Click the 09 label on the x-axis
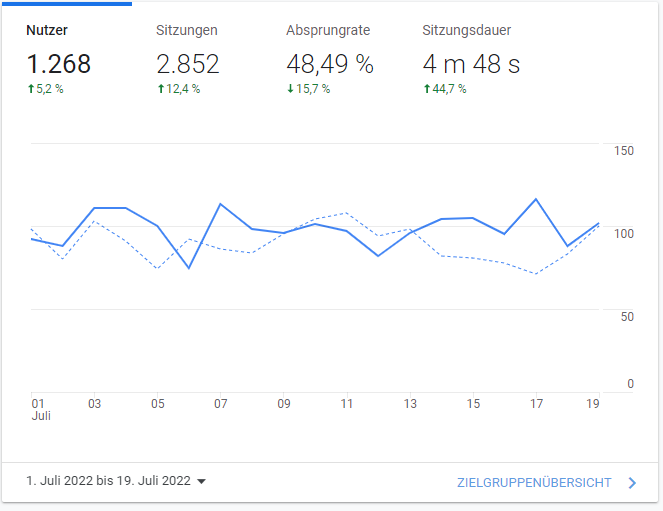 click(284, 404)
